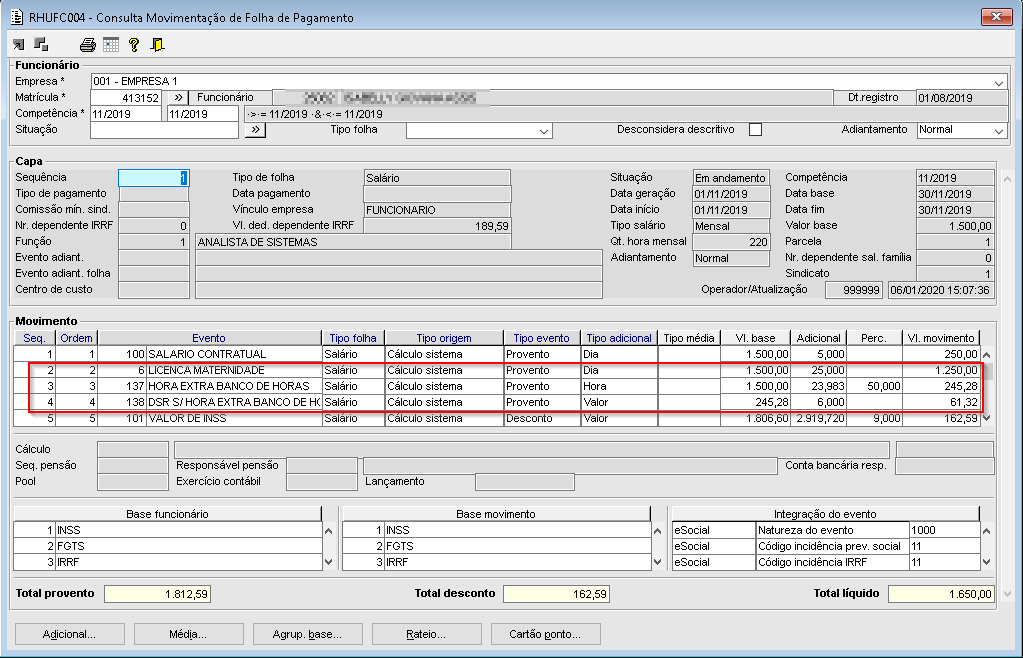This screenshot has width=1023, height=658.
Task: Click the Adicional... button
Action: click(x=69, y=634)
